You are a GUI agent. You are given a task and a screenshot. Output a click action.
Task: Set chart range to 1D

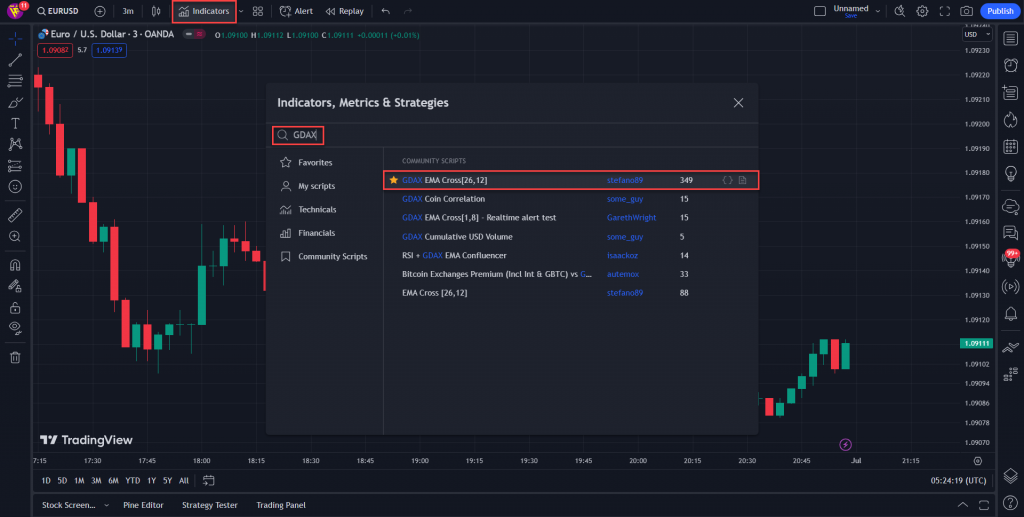(x=46, y=480)
